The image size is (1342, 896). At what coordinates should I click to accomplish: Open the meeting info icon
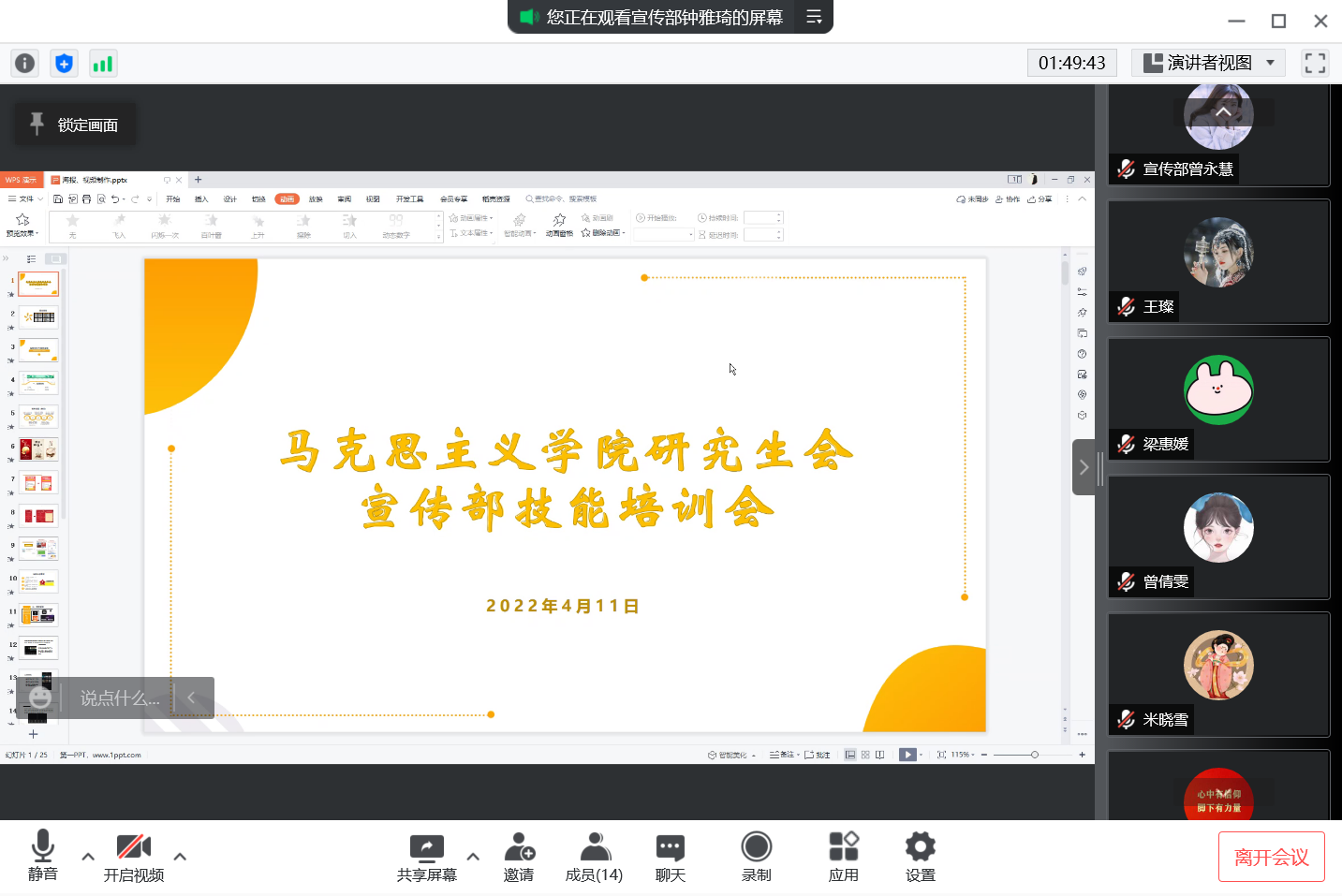(24, 63)
